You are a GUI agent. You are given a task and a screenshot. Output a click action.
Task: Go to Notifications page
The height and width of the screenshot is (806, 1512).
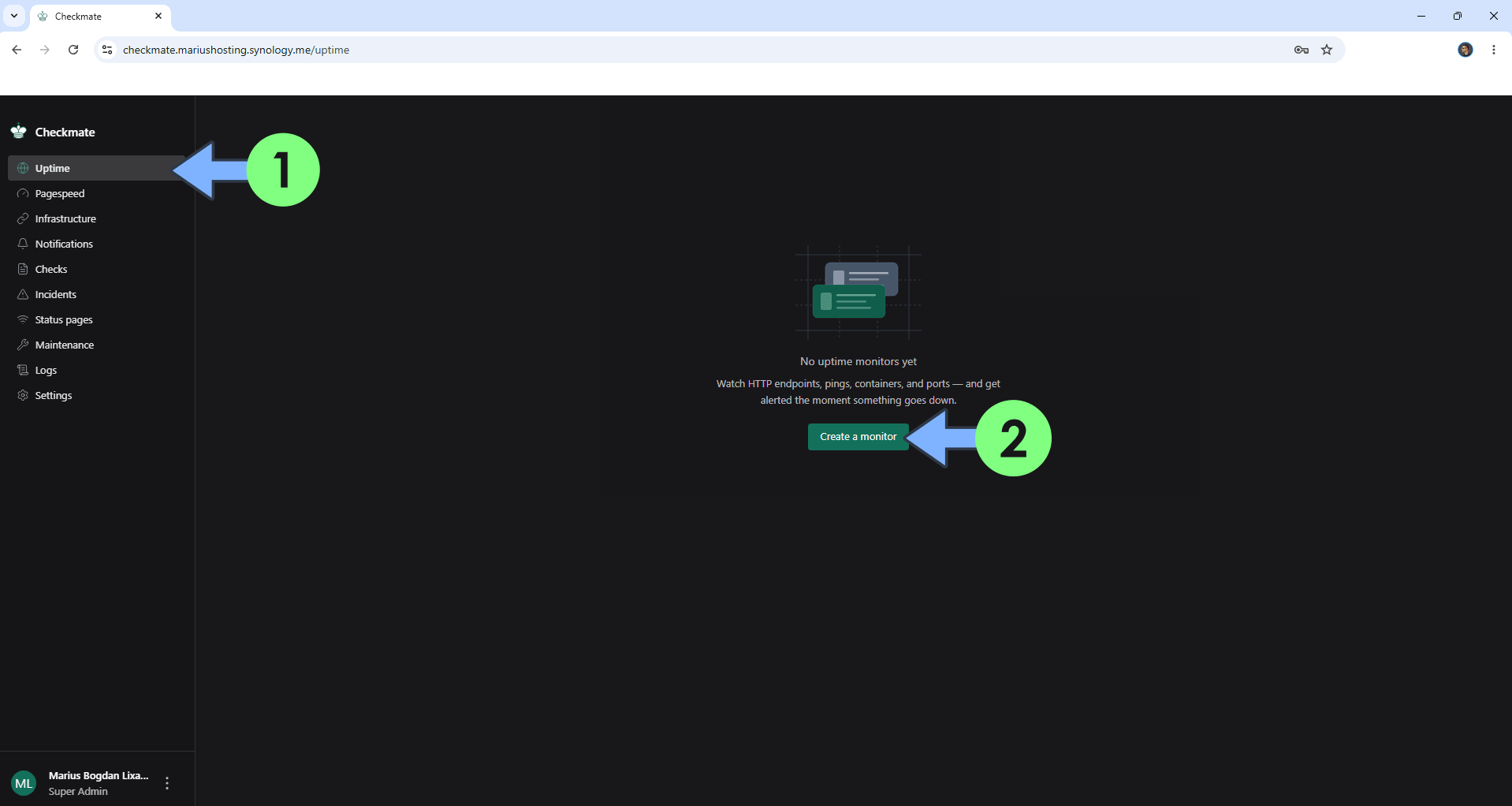point(98,244)
